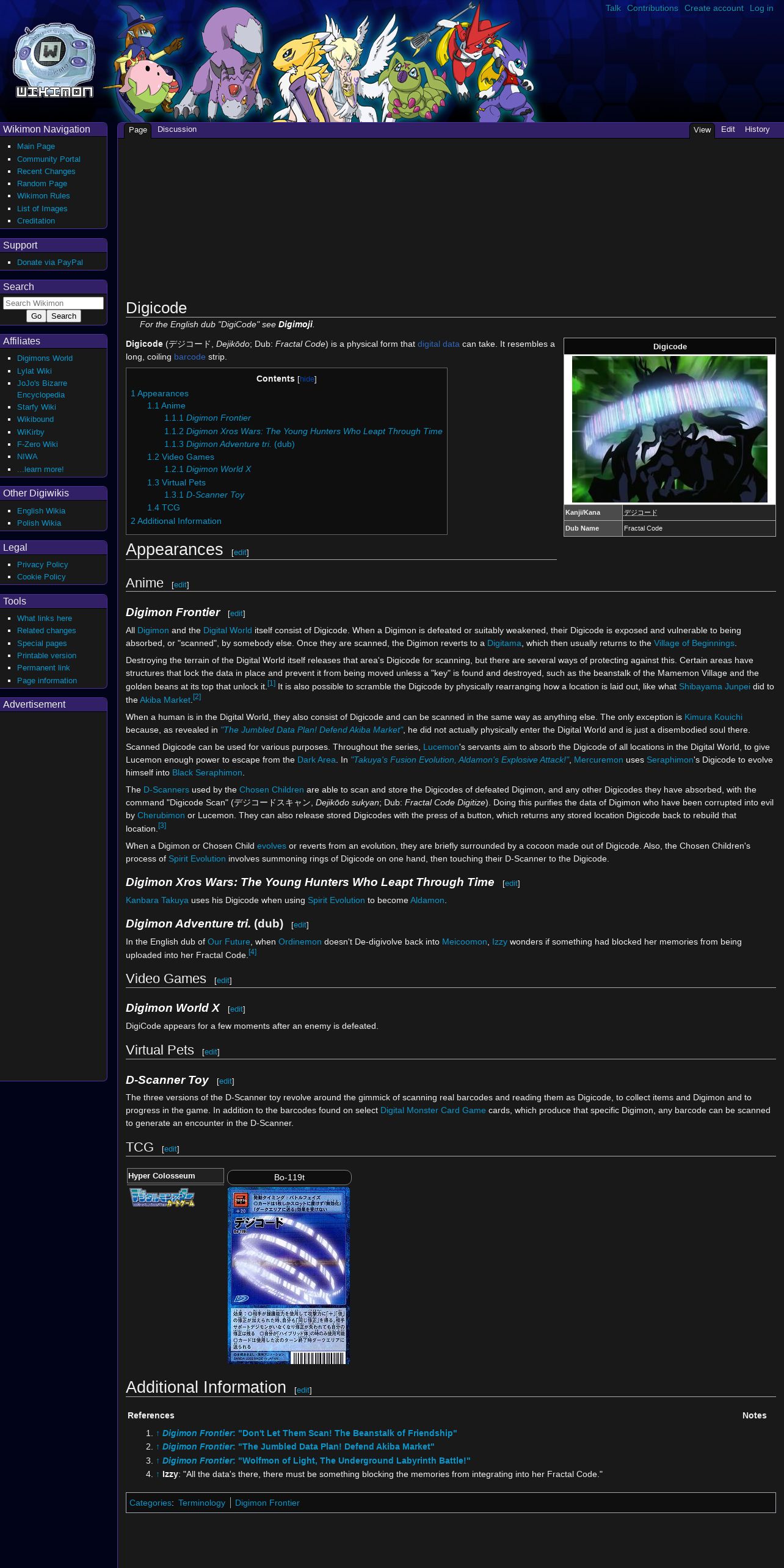Click Log in link
Viewport: 784px width, 1568px height.
pyautogui.click(x=761, y=9)
